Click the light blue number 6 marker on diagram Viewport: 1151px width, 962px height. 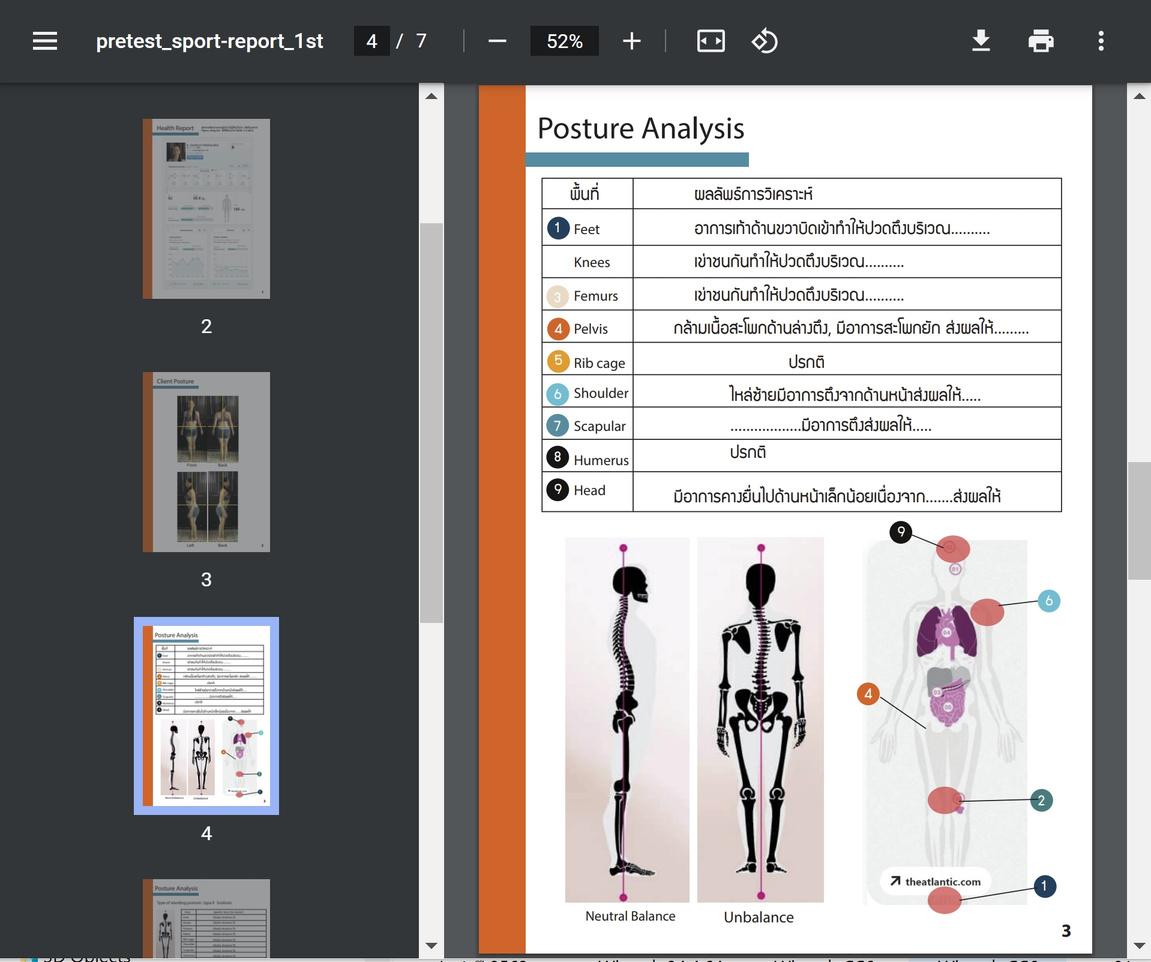pos(1049,601)
